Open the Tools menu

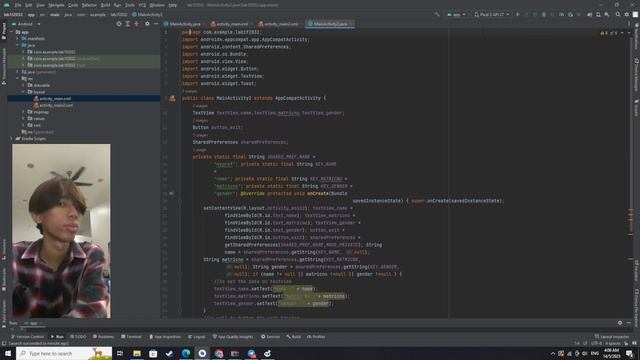pos(130,5)
